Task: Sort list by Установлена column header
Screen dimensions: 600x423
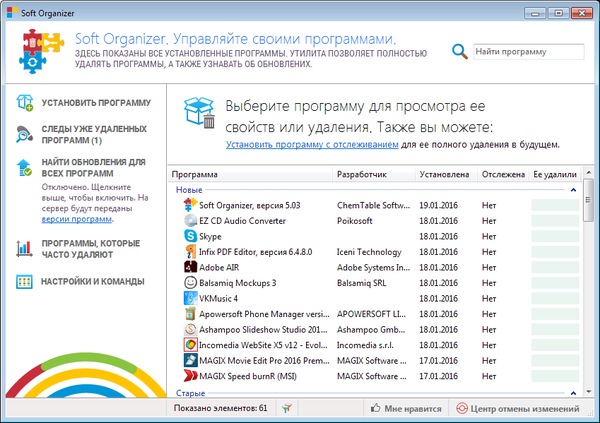Action: pos(445,174)
